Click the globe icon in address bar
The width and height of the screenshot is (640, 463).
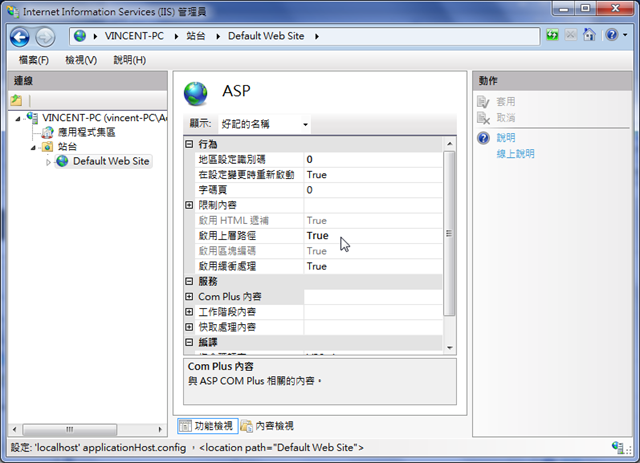[x=80, y=36]
